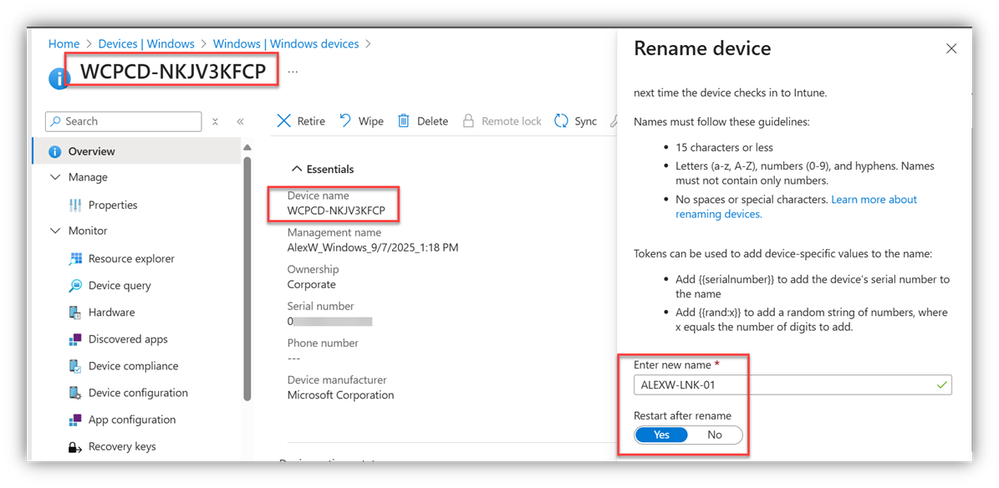Click the blue info icon beside device title
999x488 pixels.
coord(59,79)
